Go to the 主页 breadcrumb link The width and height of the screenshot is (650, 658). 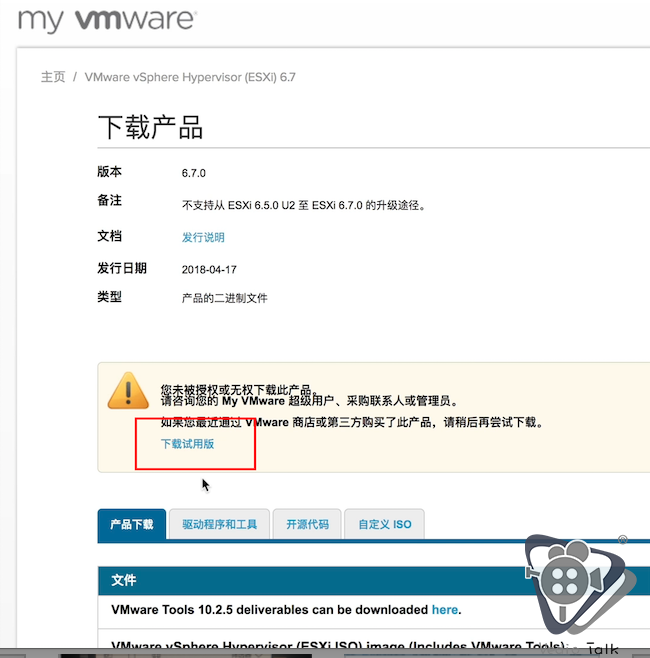click(x=53, y=77)
